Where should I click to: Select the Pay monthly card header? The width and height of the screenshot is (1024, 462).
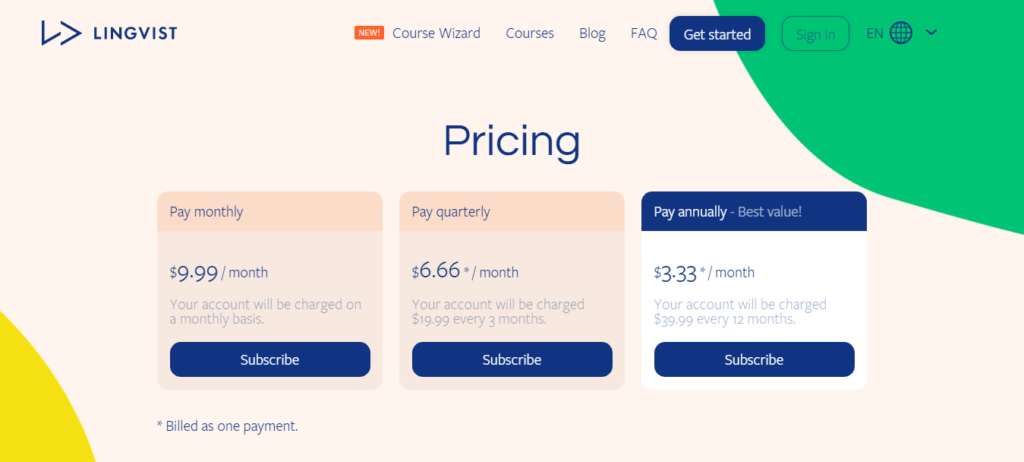coord(270,212)
